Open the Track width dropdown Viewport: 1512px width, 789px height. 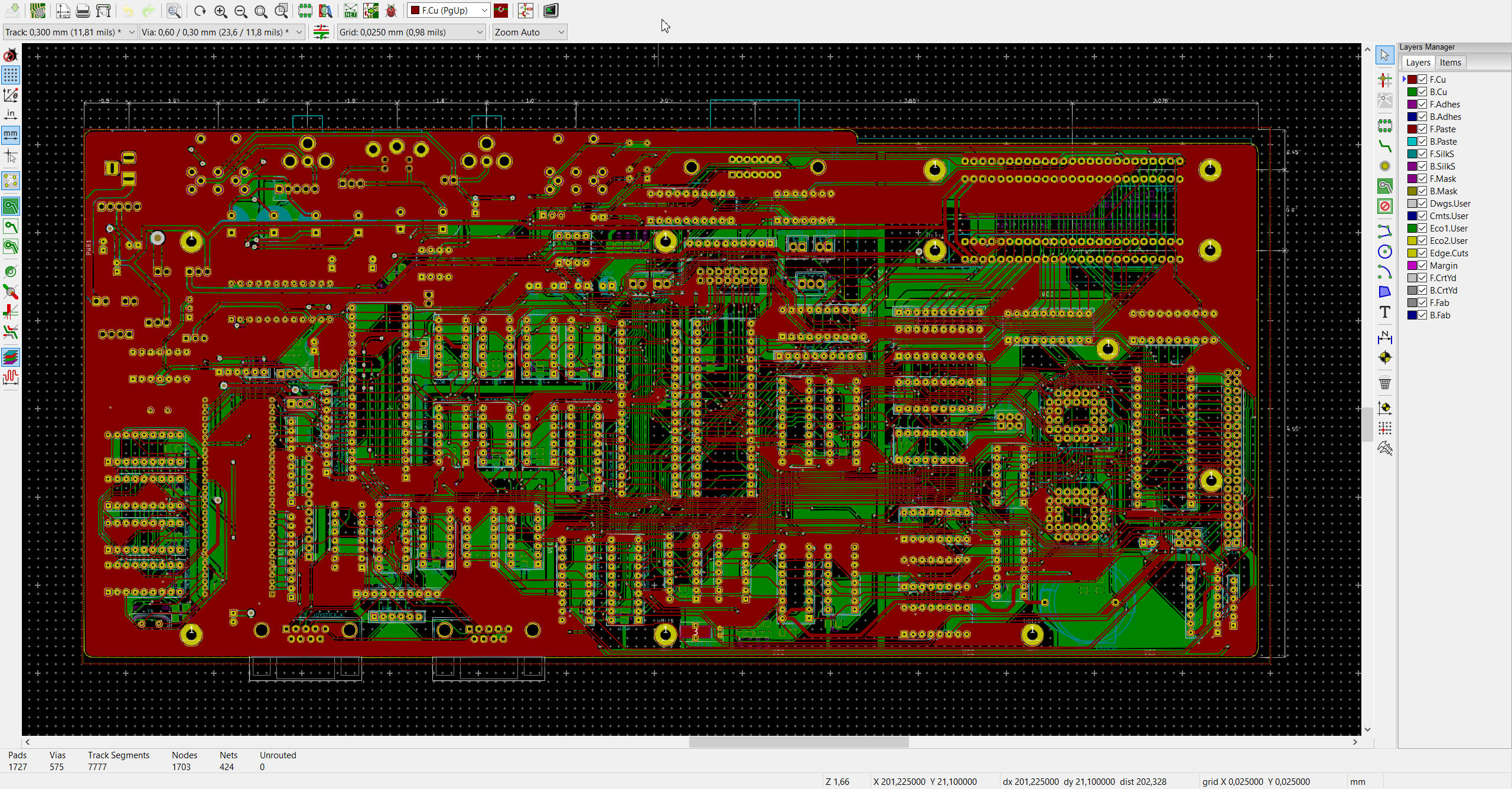(70, 32)
